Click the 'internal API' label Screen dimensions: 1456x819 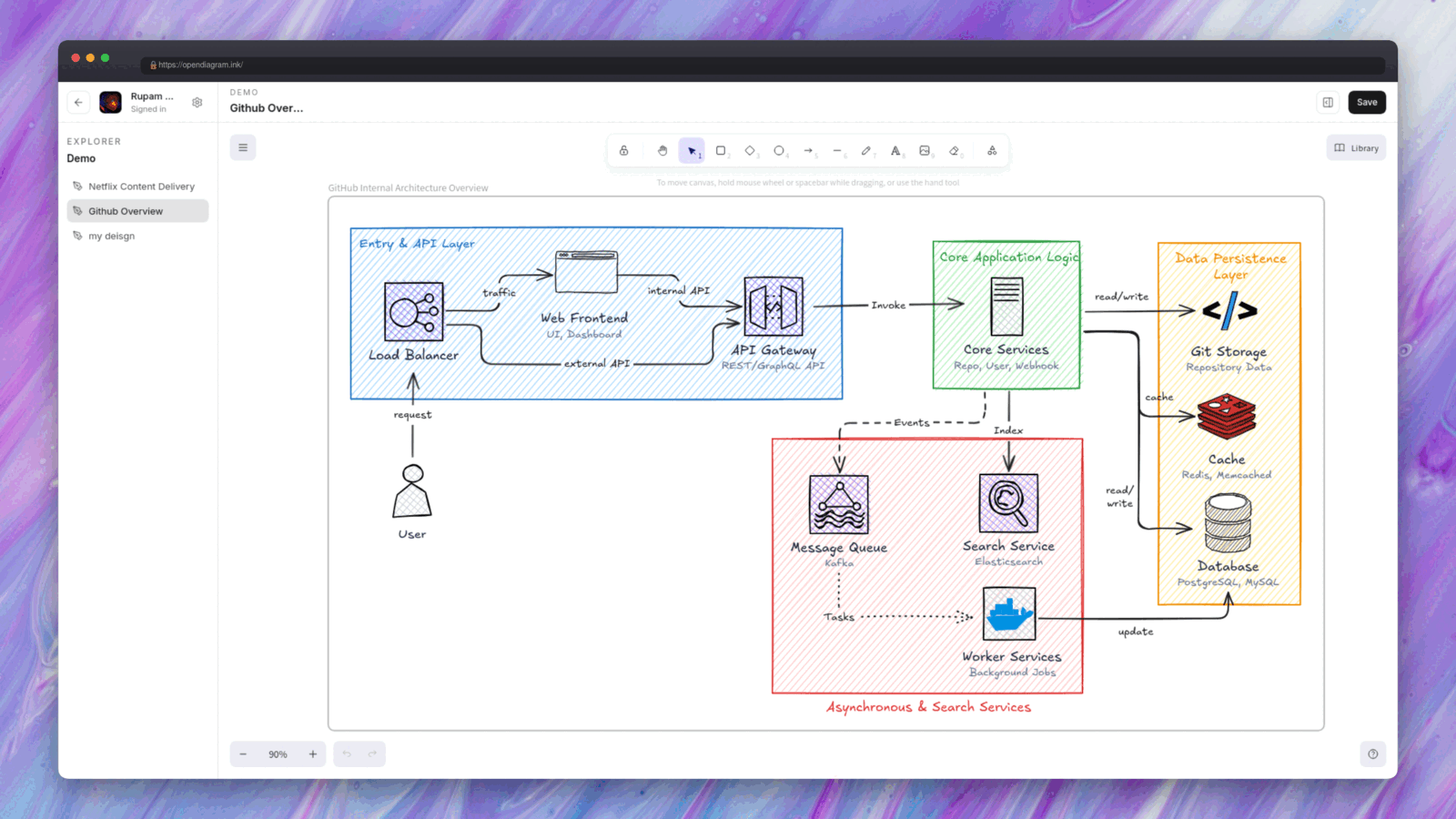click(x=679, y=291)
